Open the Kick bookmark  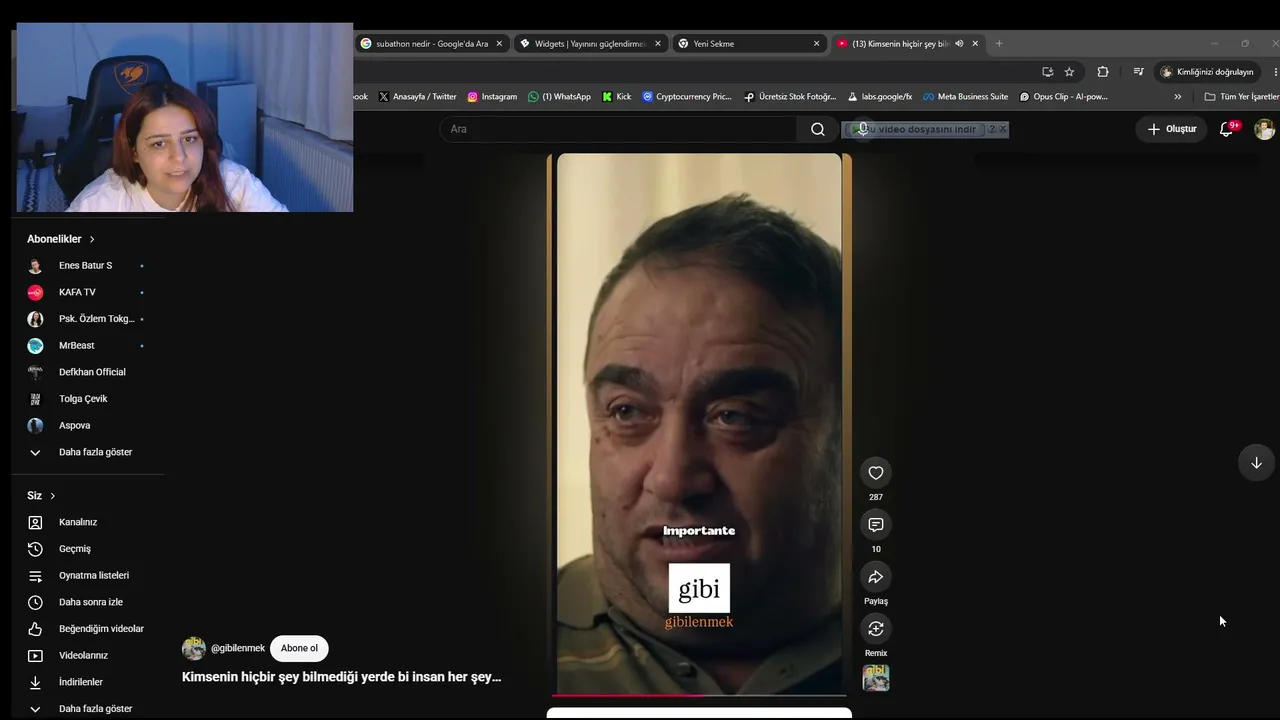[617, 97]
